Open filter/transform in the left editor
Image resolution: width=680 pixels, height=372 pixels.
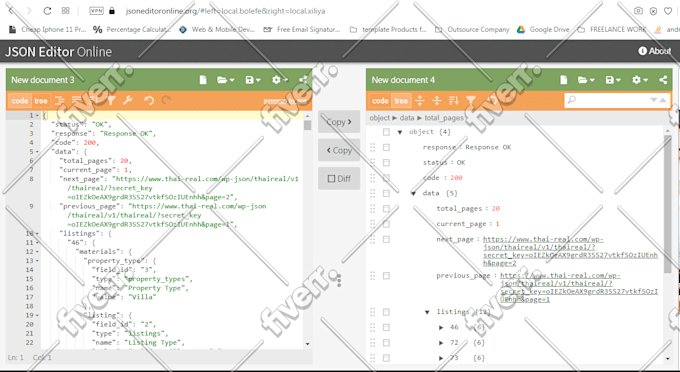[x=111, y=101]
